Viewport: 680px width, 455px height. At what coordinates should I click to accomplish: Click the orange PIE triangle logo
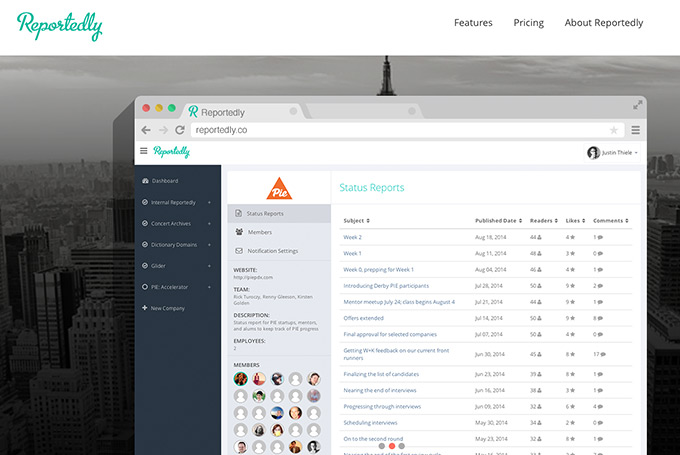point(279,189)
